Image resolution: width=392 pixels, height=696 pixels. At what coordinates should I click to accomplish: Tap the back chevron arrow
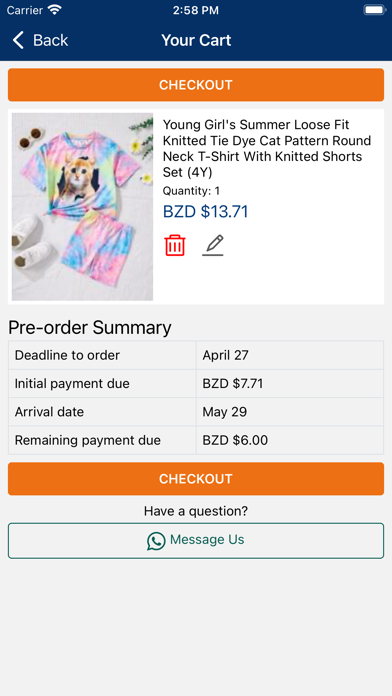(x=18, y=40)
